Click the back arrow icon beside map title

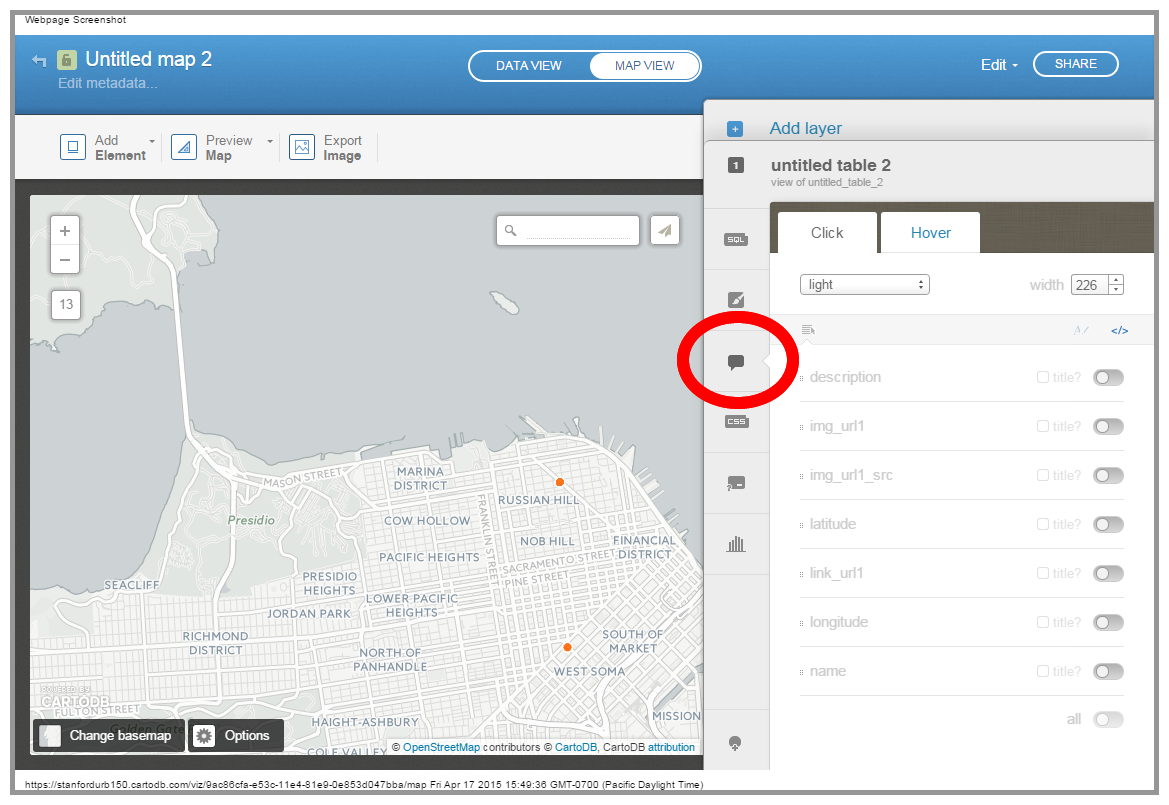40,60
